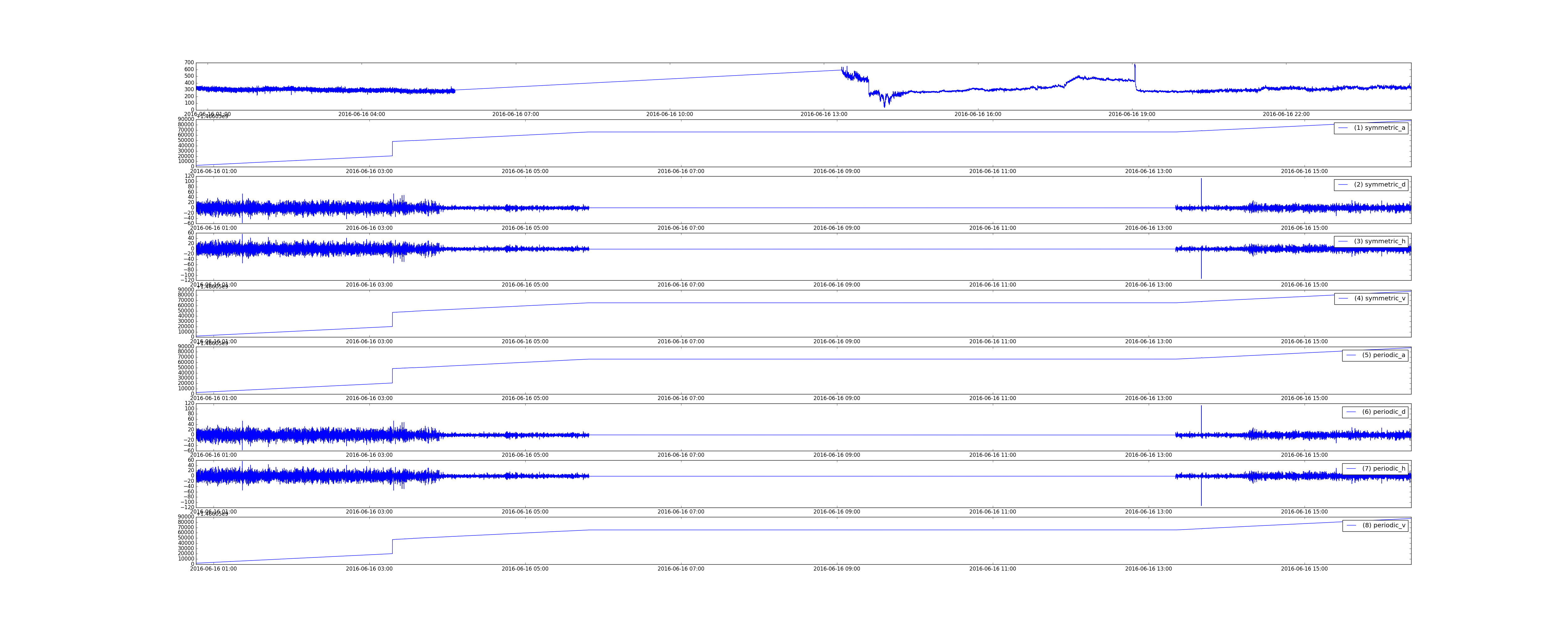Select the (8) periodic_v legend entry
The width and height of the screenshot is (1568, 627).
[1384, 525]
